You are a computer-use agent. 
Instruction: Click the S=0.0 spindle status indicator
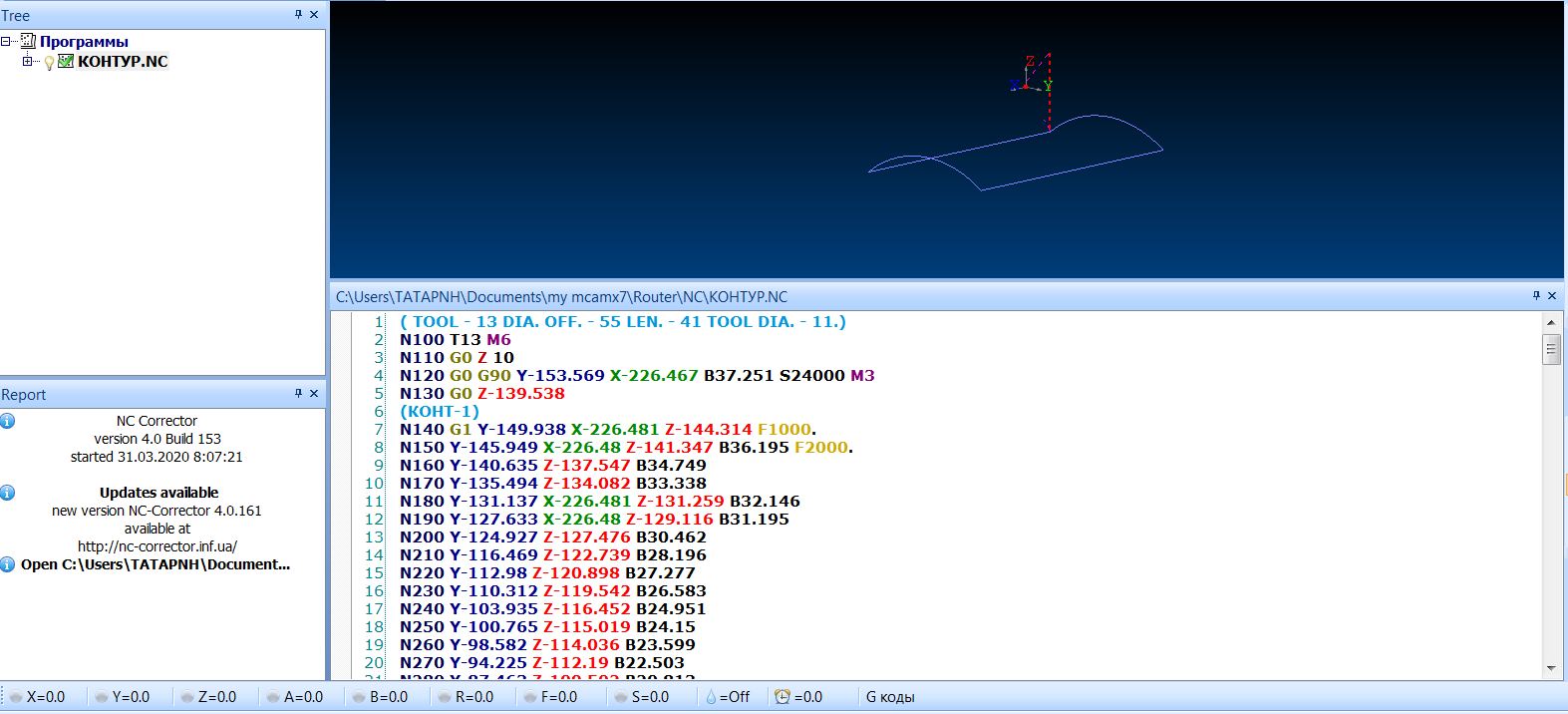641,697
